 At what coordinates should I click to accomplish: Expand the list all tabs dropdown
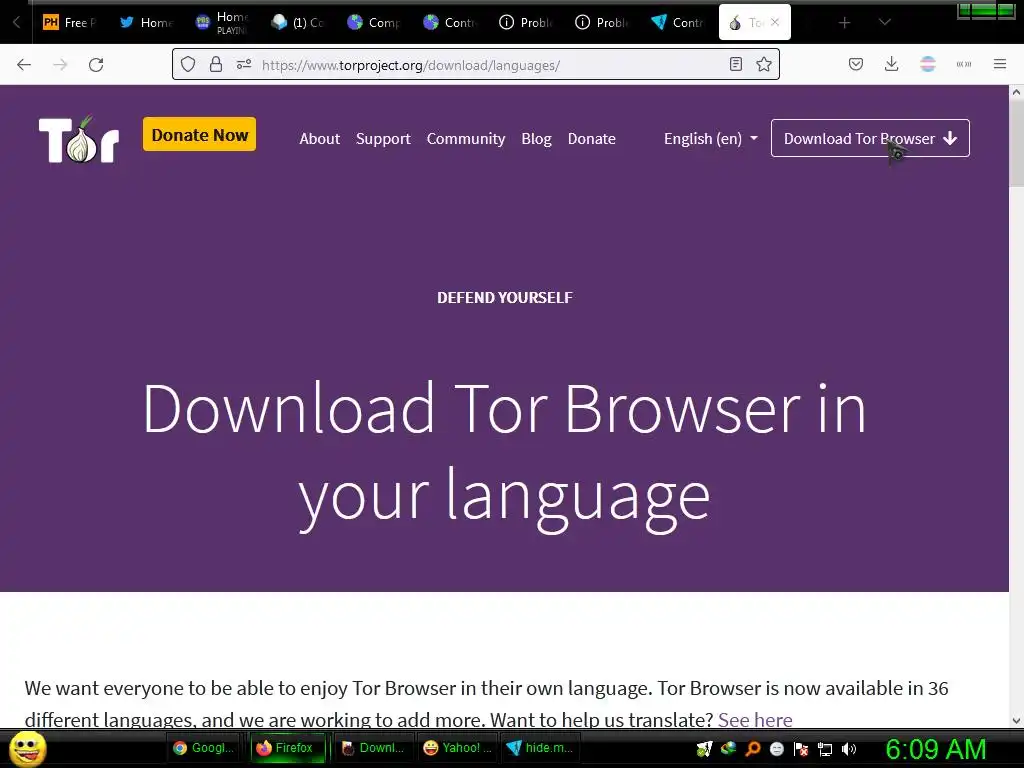[x=885, y=22]
